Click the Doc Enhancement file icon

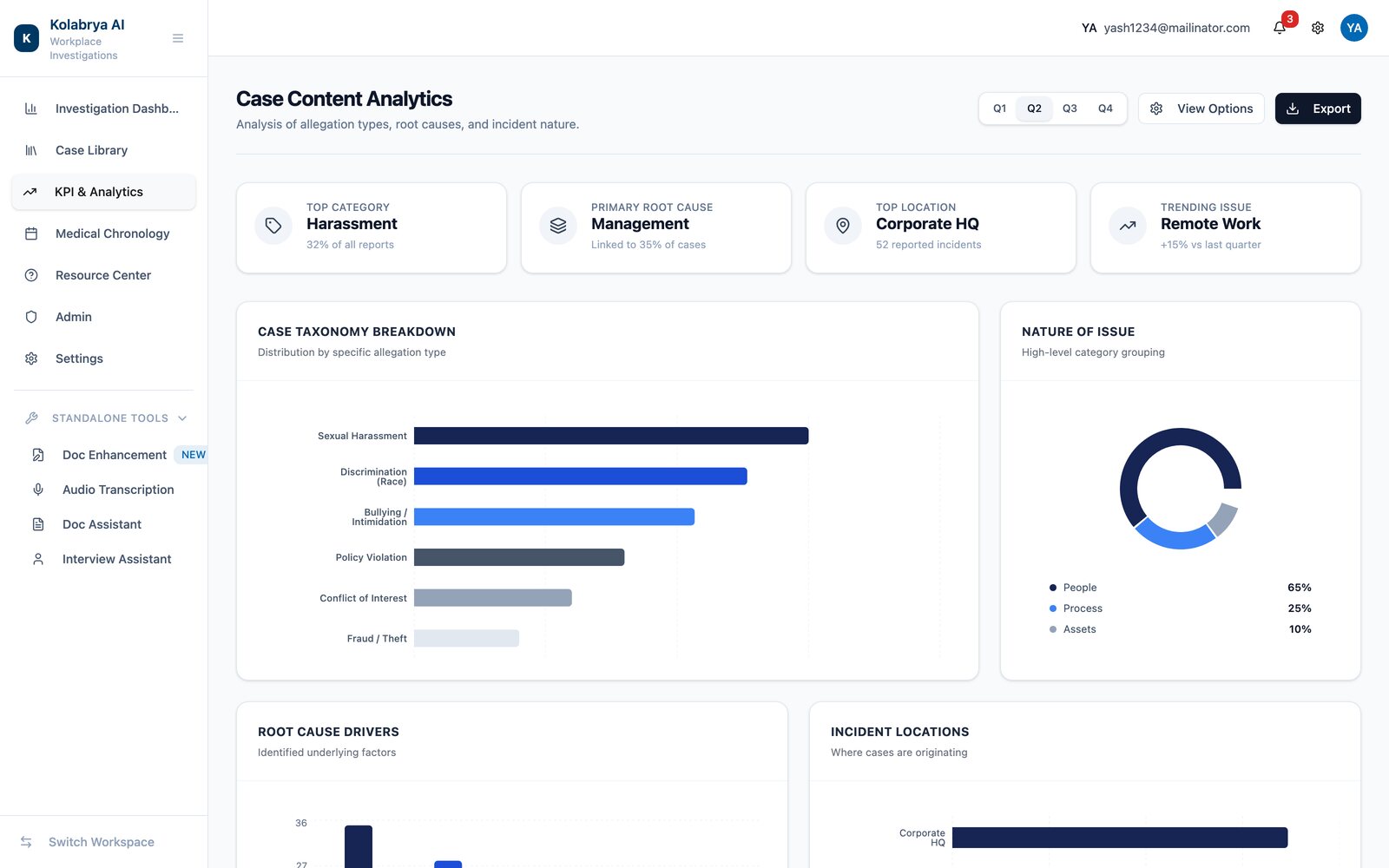[38, 455]
